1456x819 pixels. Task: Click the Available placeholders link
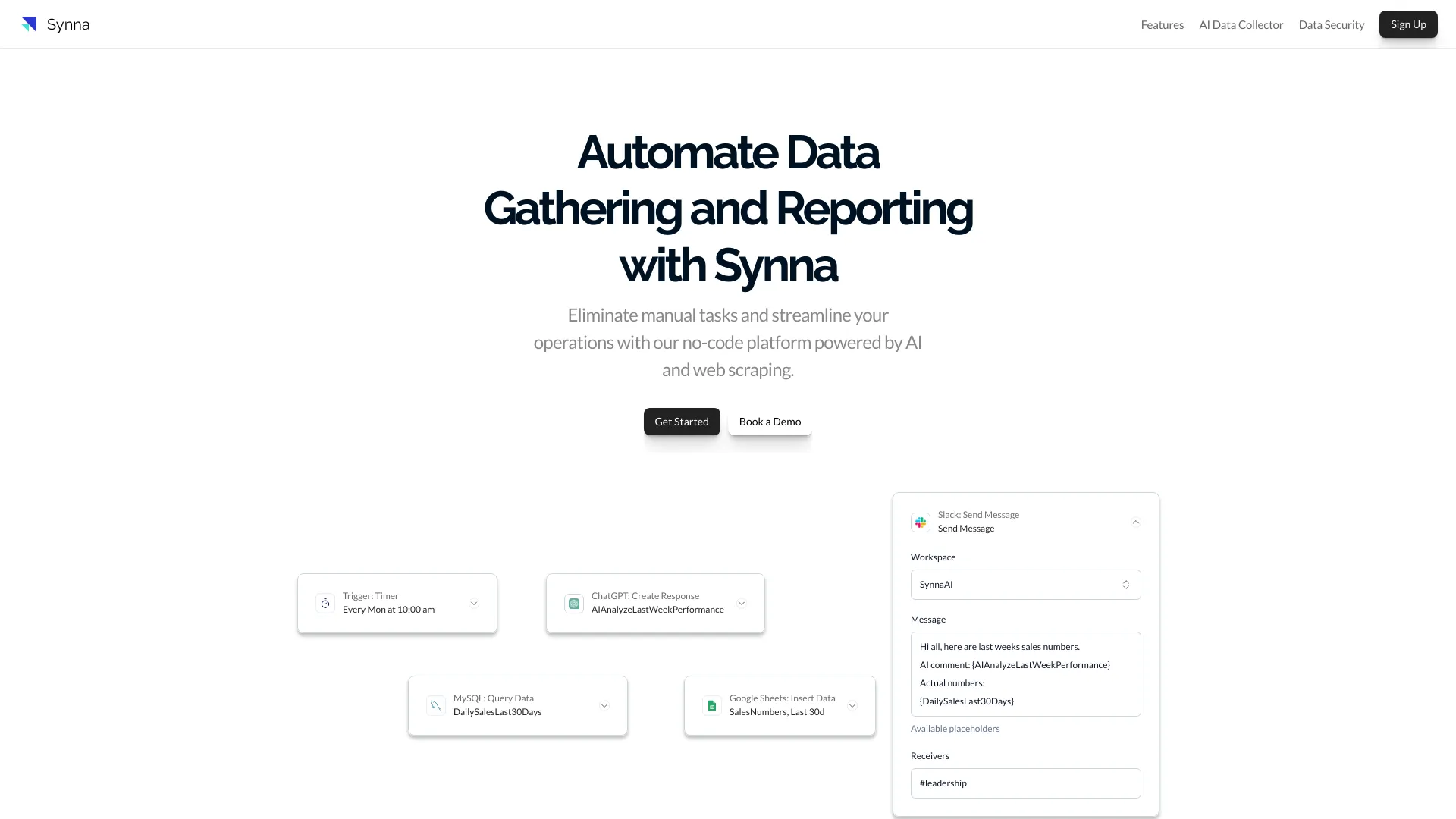click(955, 728)
